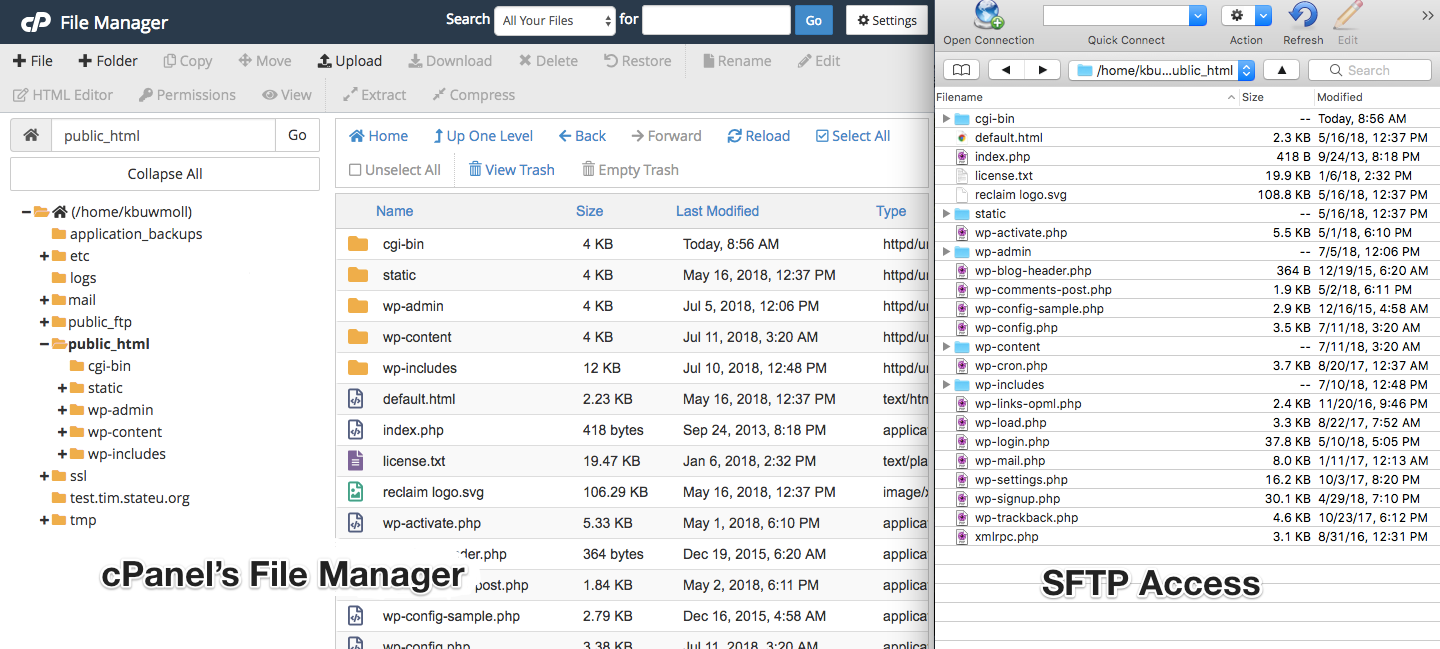Sort file list by Last Modified column

pos(717,211)
